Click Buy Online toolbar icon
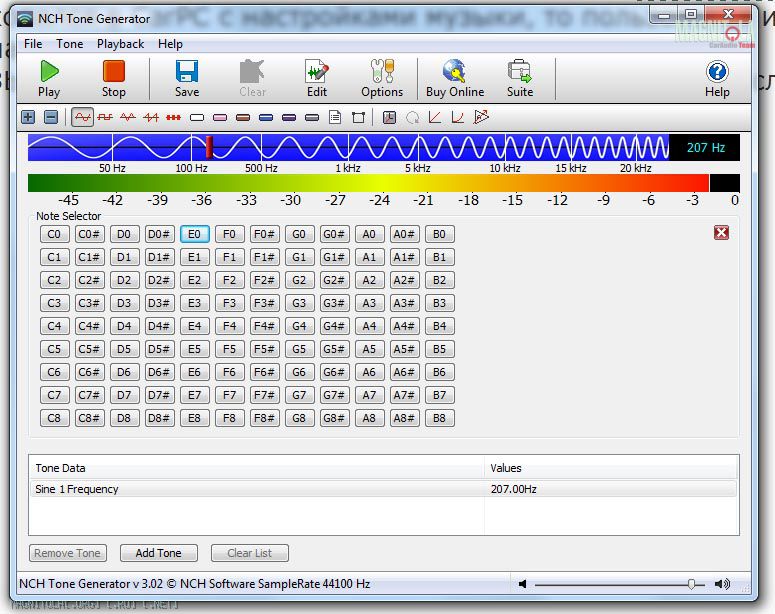775x614 pixels. 455,79
